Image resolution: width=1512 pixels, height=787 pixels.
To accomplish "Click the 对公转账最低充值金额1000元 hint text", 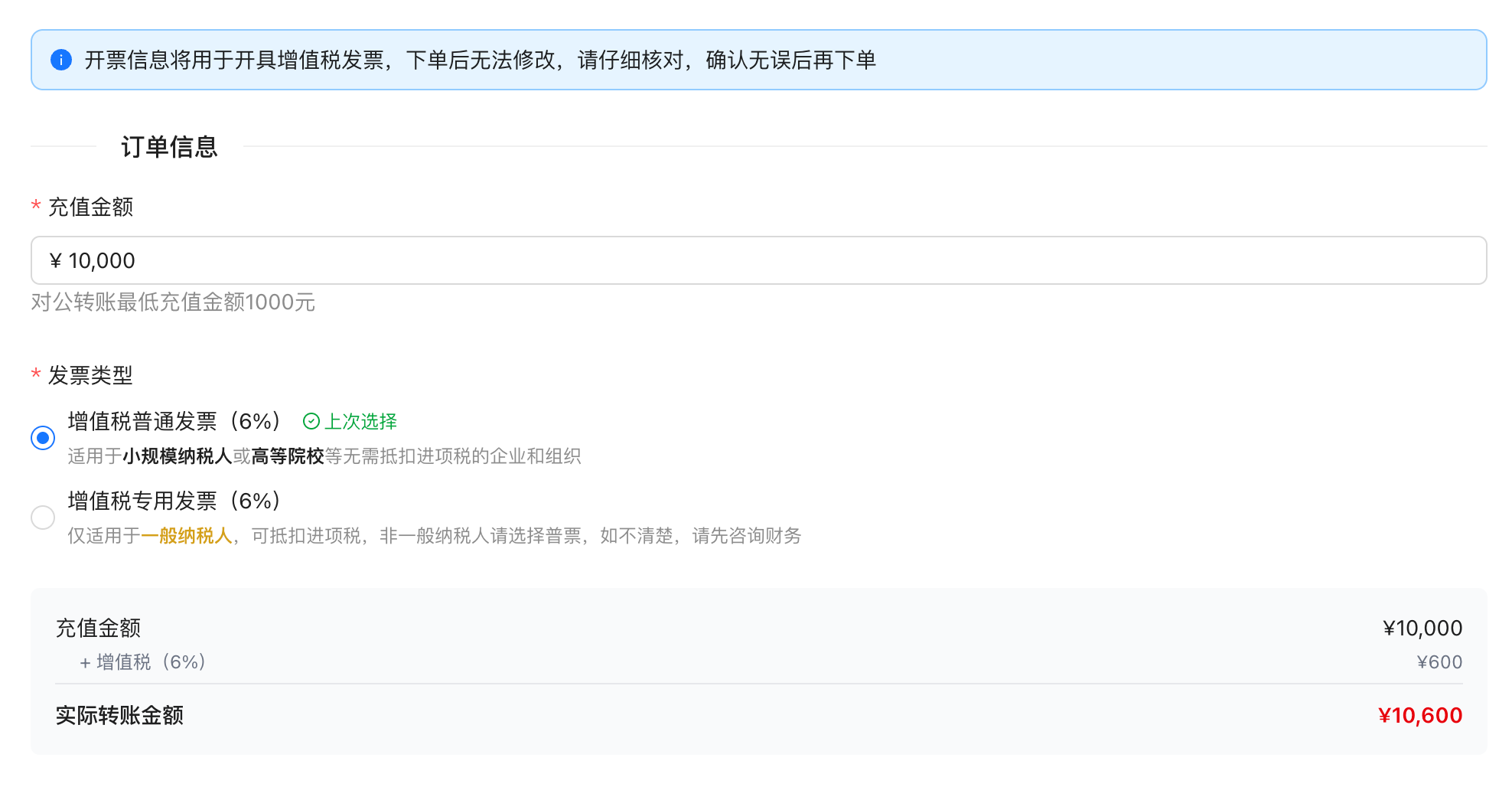I will [173, 302].
